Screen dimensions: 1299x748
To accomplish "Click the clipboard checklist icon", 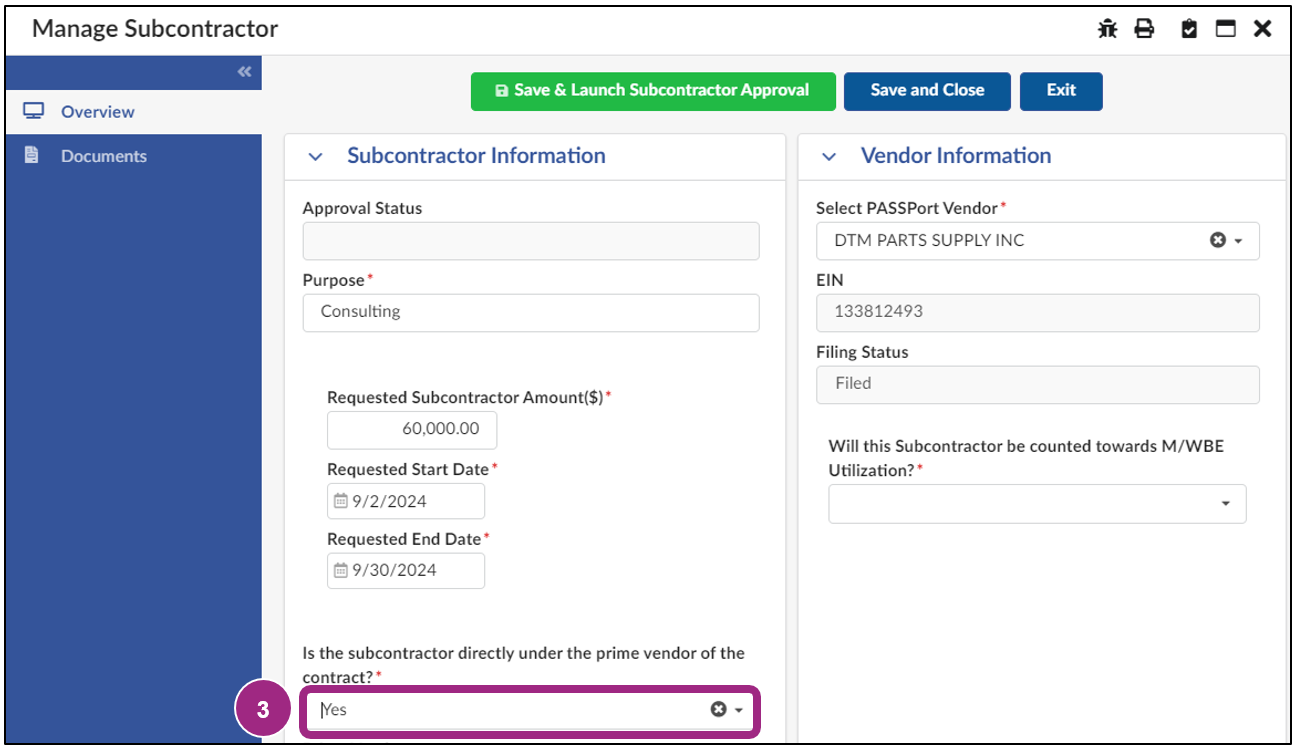I will [x=1189, y=29].
